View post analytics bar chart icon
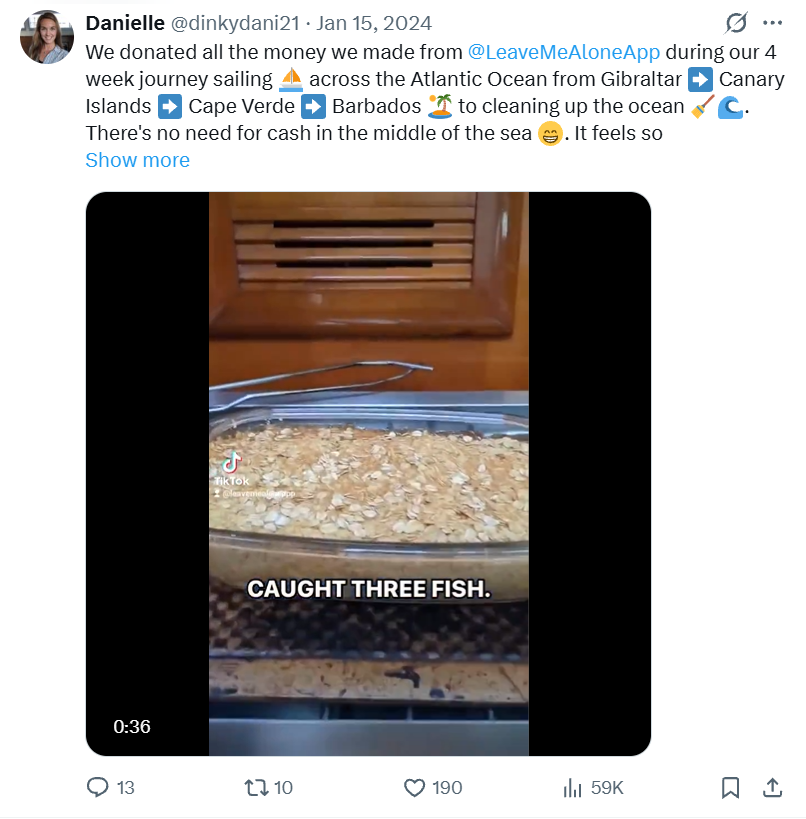Screen dimensions: 806x819 pos(573,787)
